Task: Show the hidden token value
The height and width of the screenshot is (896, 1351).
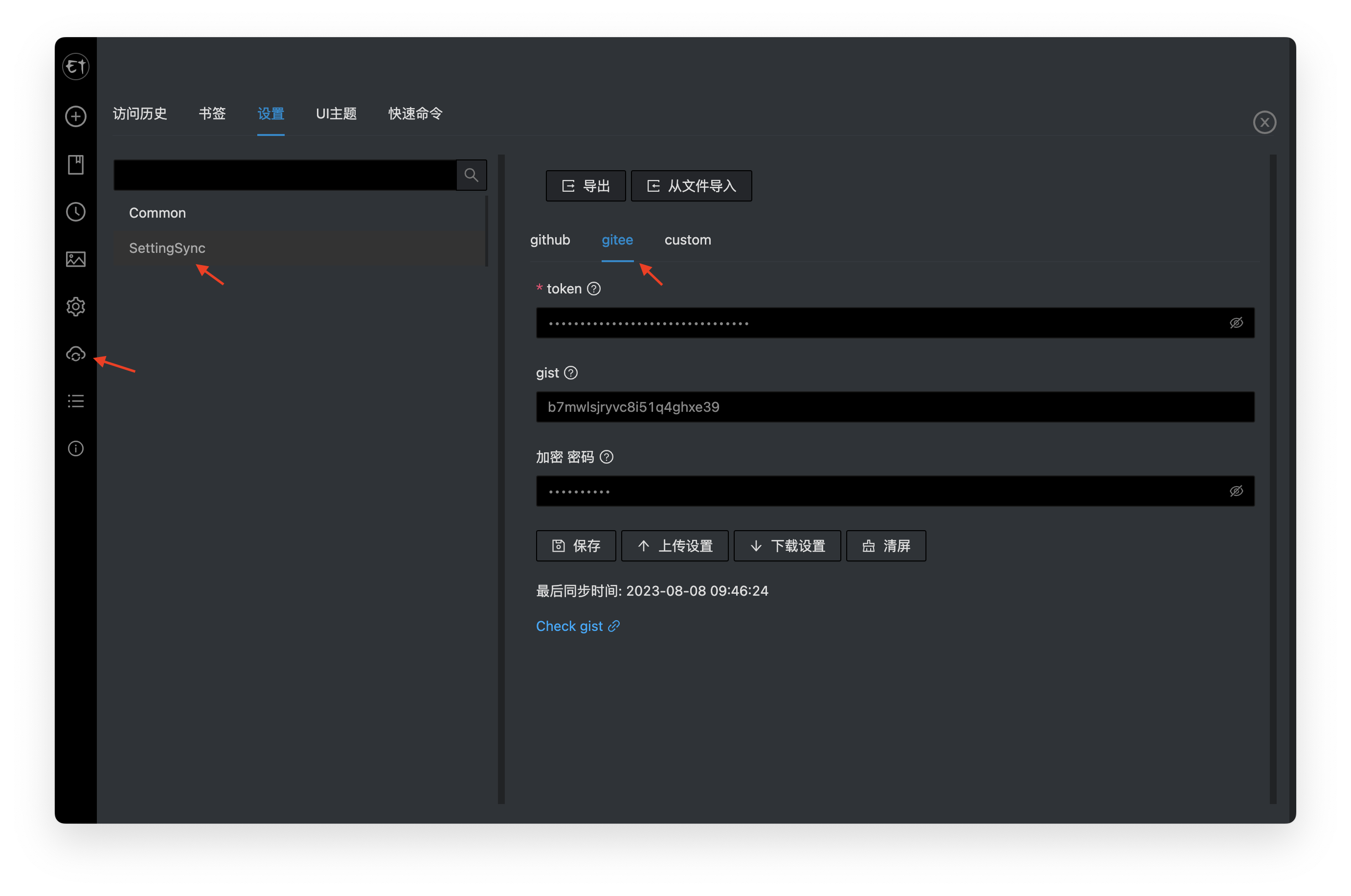Action: 1236,322
